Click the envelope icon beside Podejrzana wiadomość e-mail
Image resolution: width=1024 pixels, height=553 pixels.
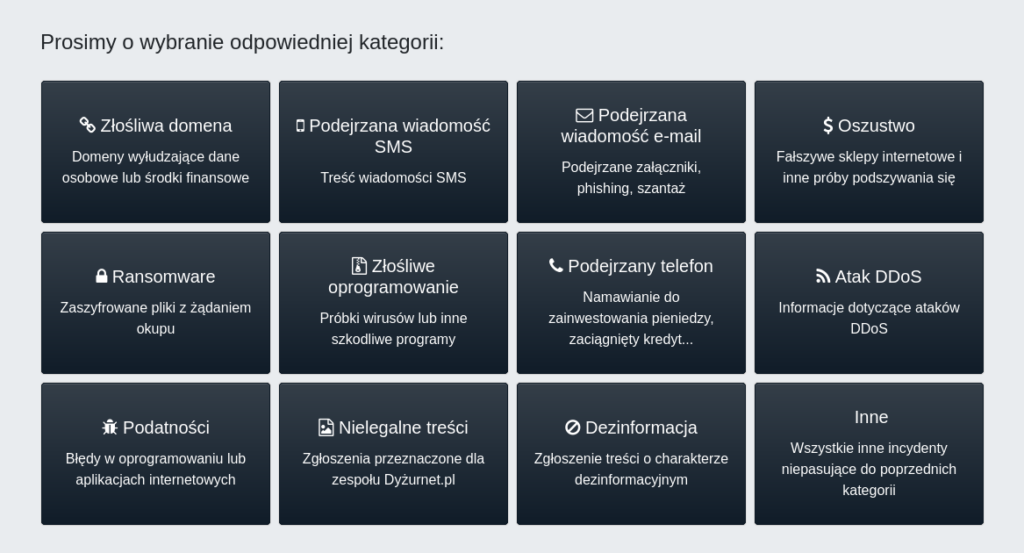coord(584,115)
